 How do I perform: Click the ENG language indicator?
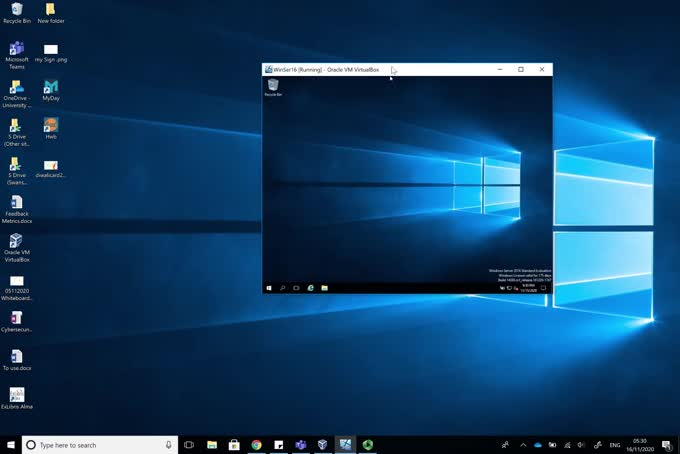point(615,445)
